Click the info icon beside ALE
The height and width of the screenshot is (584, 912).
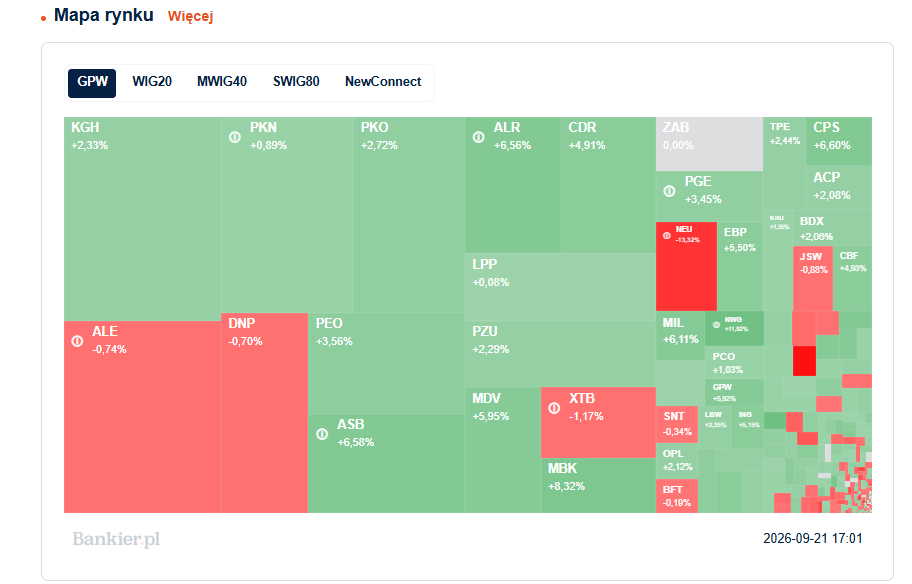(x=77, y=341)
